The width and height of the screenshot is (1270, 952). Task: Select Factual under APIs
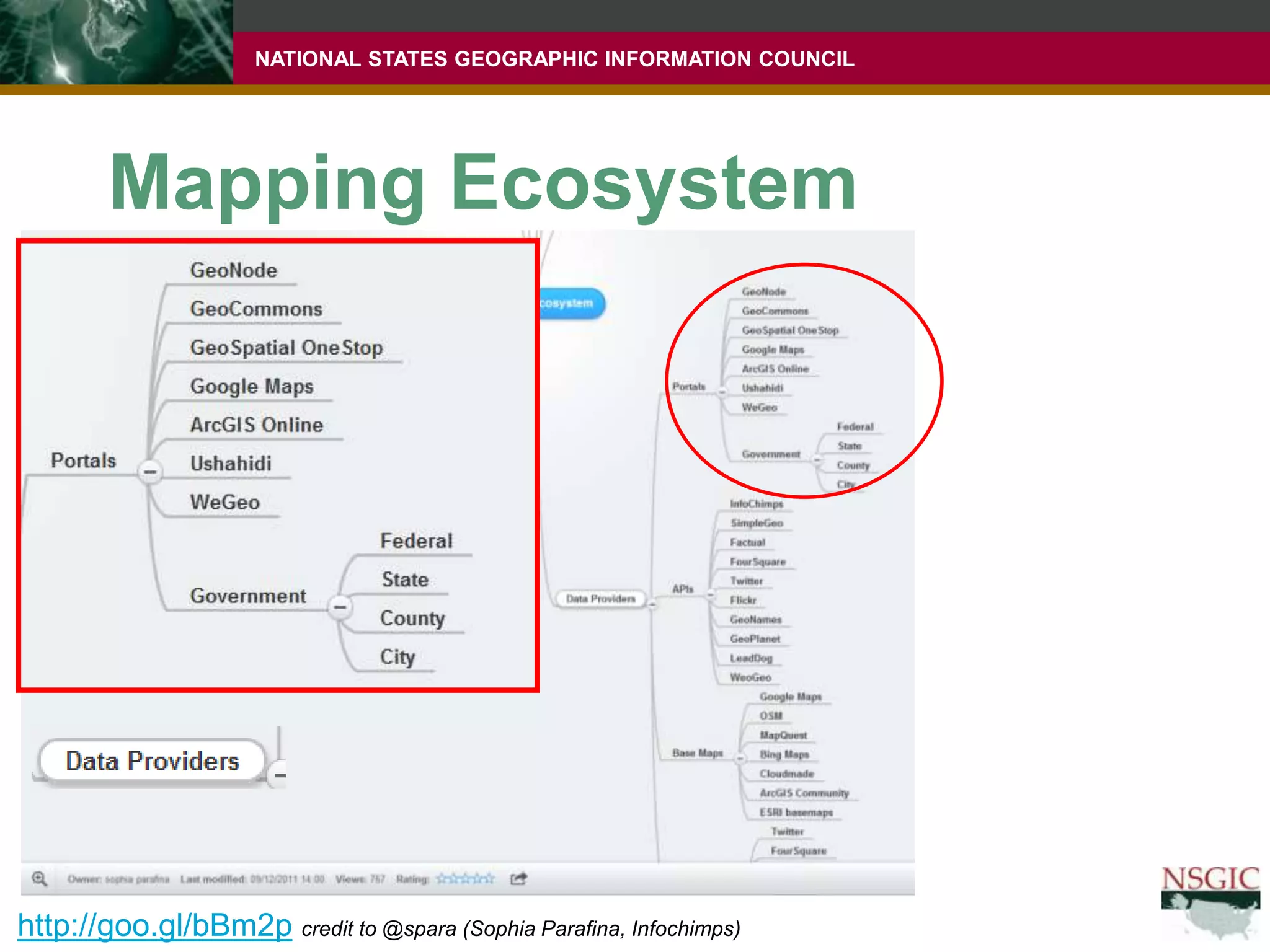coord(747,542)
